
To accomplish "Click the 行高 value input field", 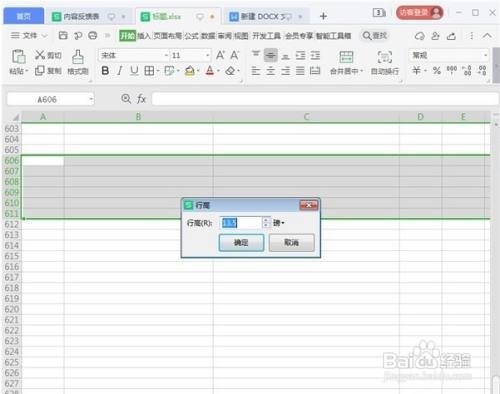I will click(x=242, y=223).
